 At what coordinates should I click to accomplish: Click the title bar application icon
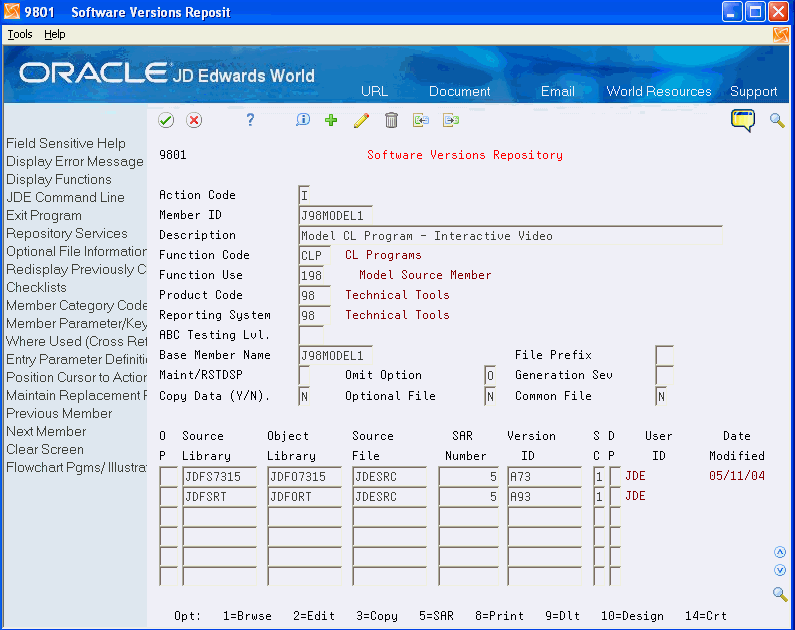[12, 11]
